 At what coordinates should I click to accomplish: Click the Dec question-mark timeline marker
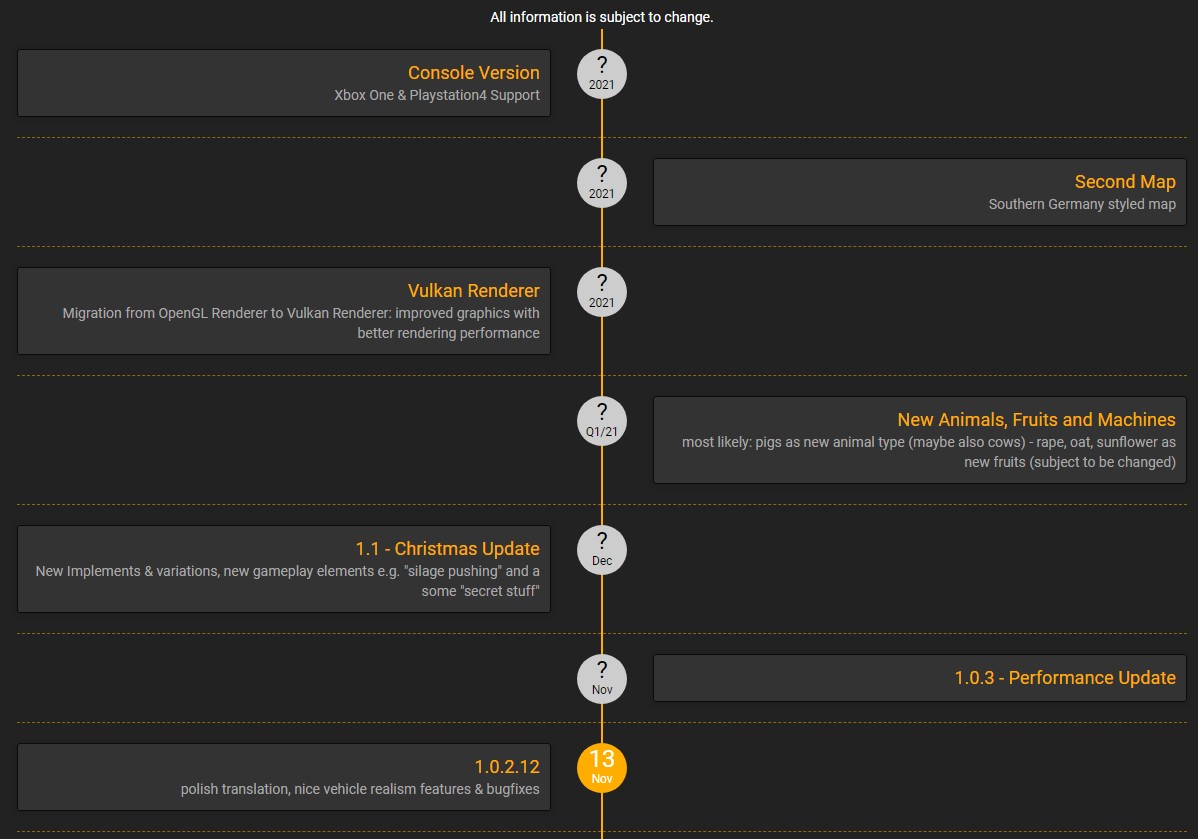coord(601,550)
